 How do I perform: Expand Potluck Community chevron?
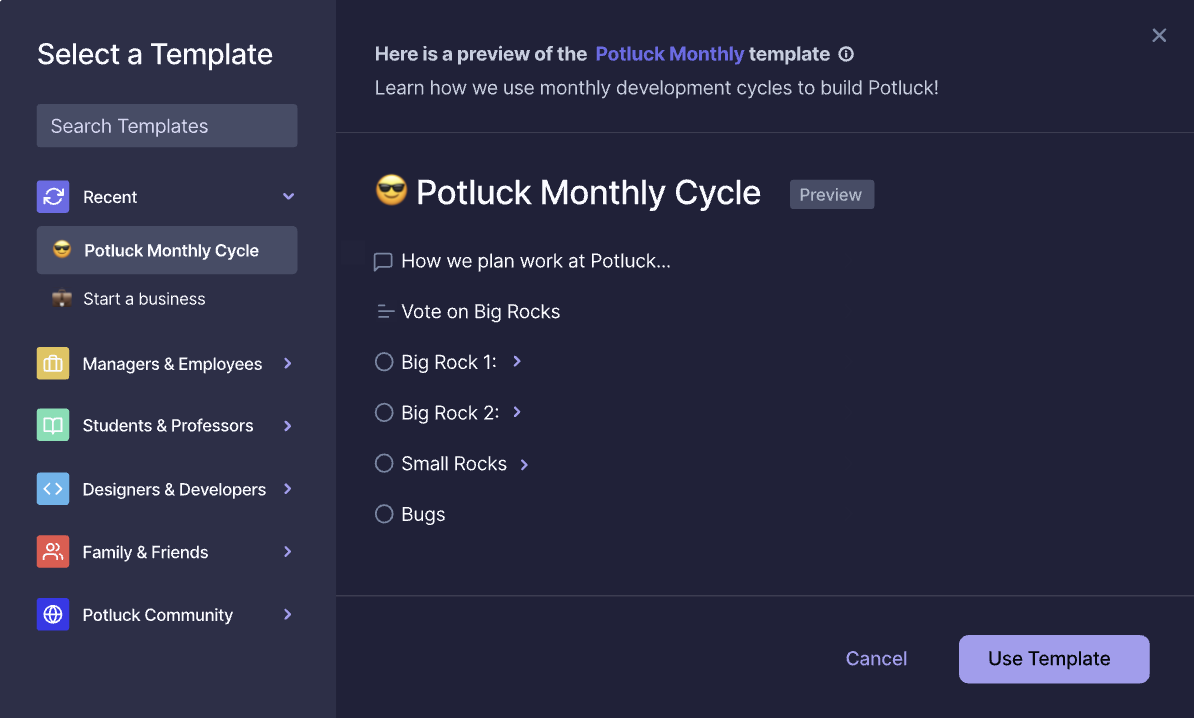click(288, 614)
